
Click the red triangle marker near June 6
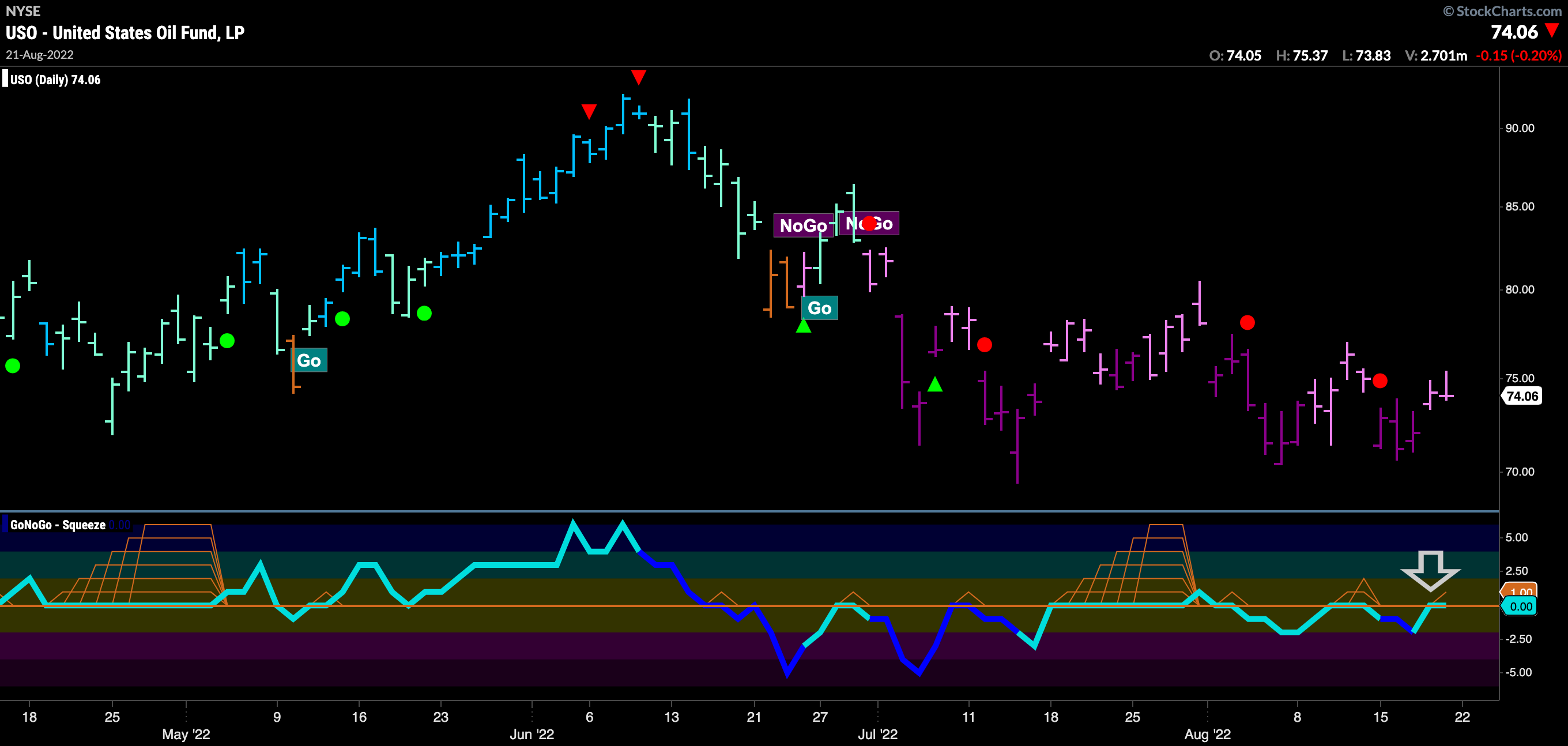[x=589, y=111]
